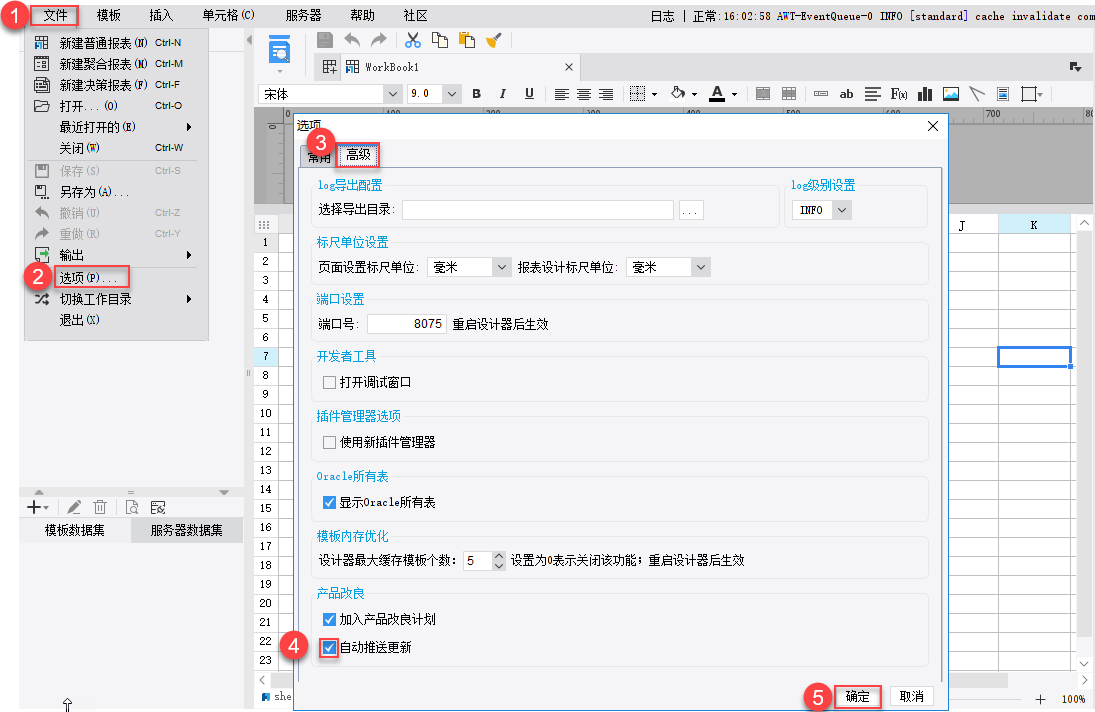
Task: Expand 切换工作目录 submenu
Action: [x=115, y=299]
